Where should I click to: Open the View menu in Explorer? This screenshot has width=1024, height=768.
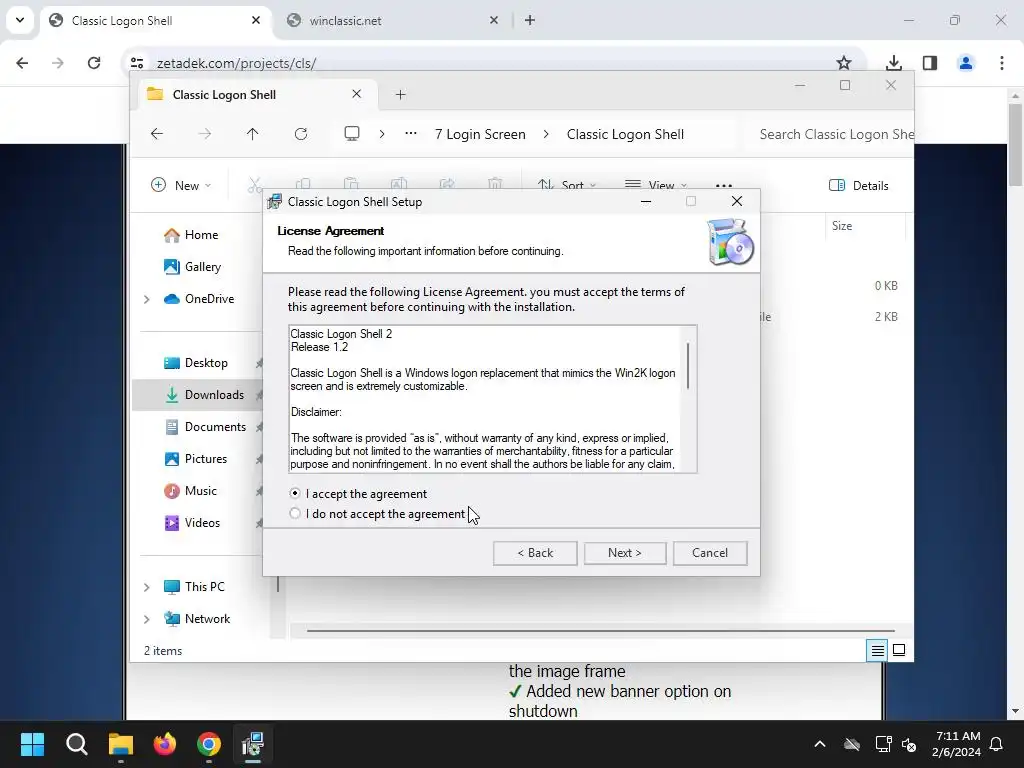tap(655, 186)
